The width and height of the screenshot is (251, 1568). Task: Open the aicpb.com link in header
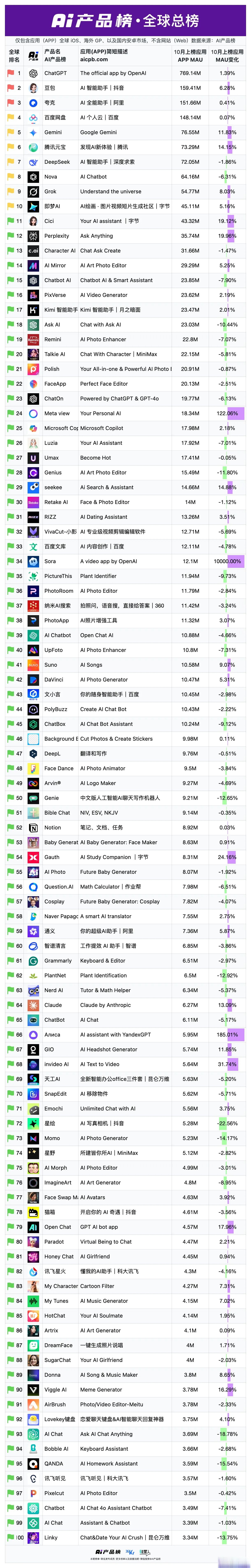[x=94, y=59]
